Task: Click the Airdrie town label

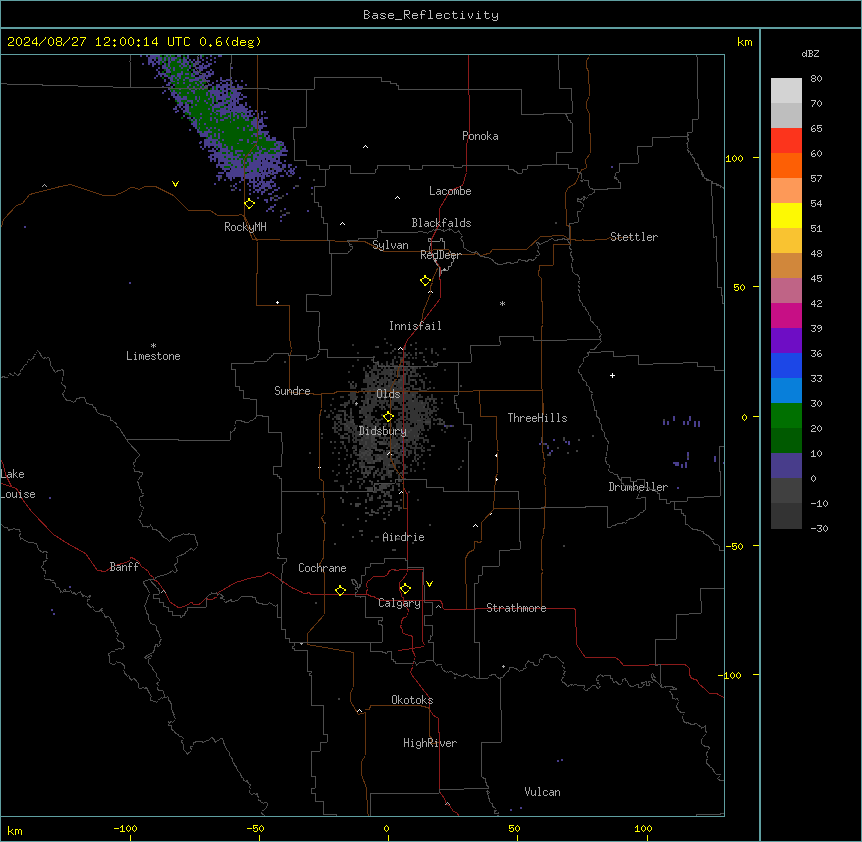Action: [403, 537]
